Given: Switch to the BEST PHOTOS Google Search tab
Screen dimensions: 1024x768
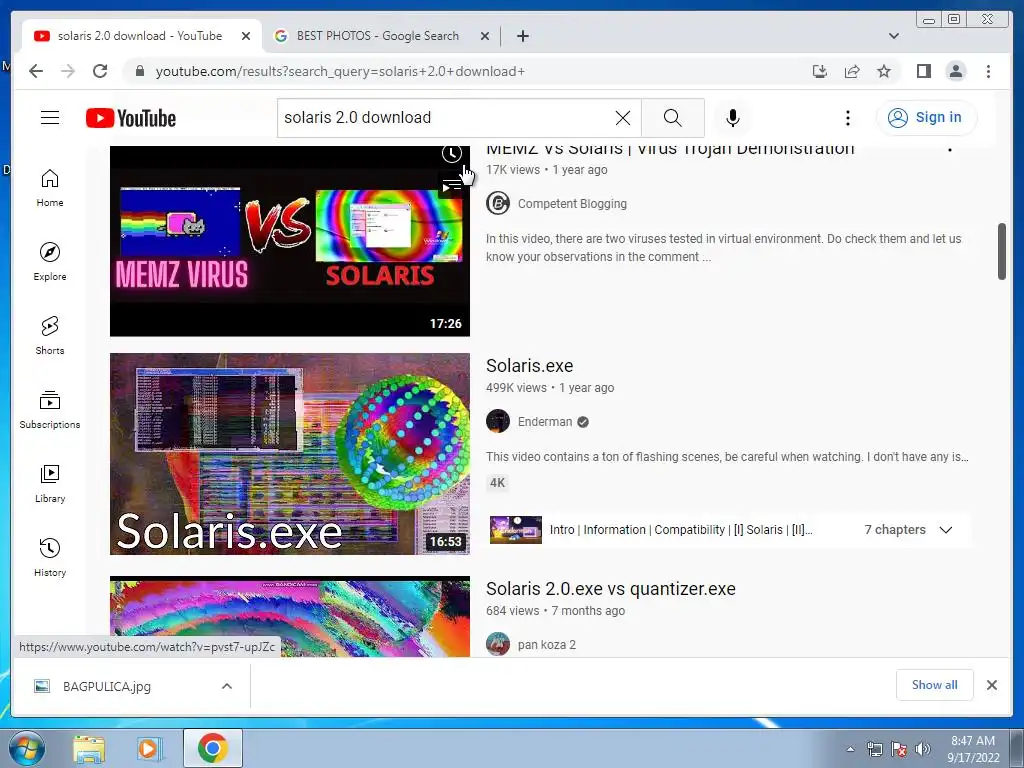Looking at the screenshot, I should click(377, 36).
